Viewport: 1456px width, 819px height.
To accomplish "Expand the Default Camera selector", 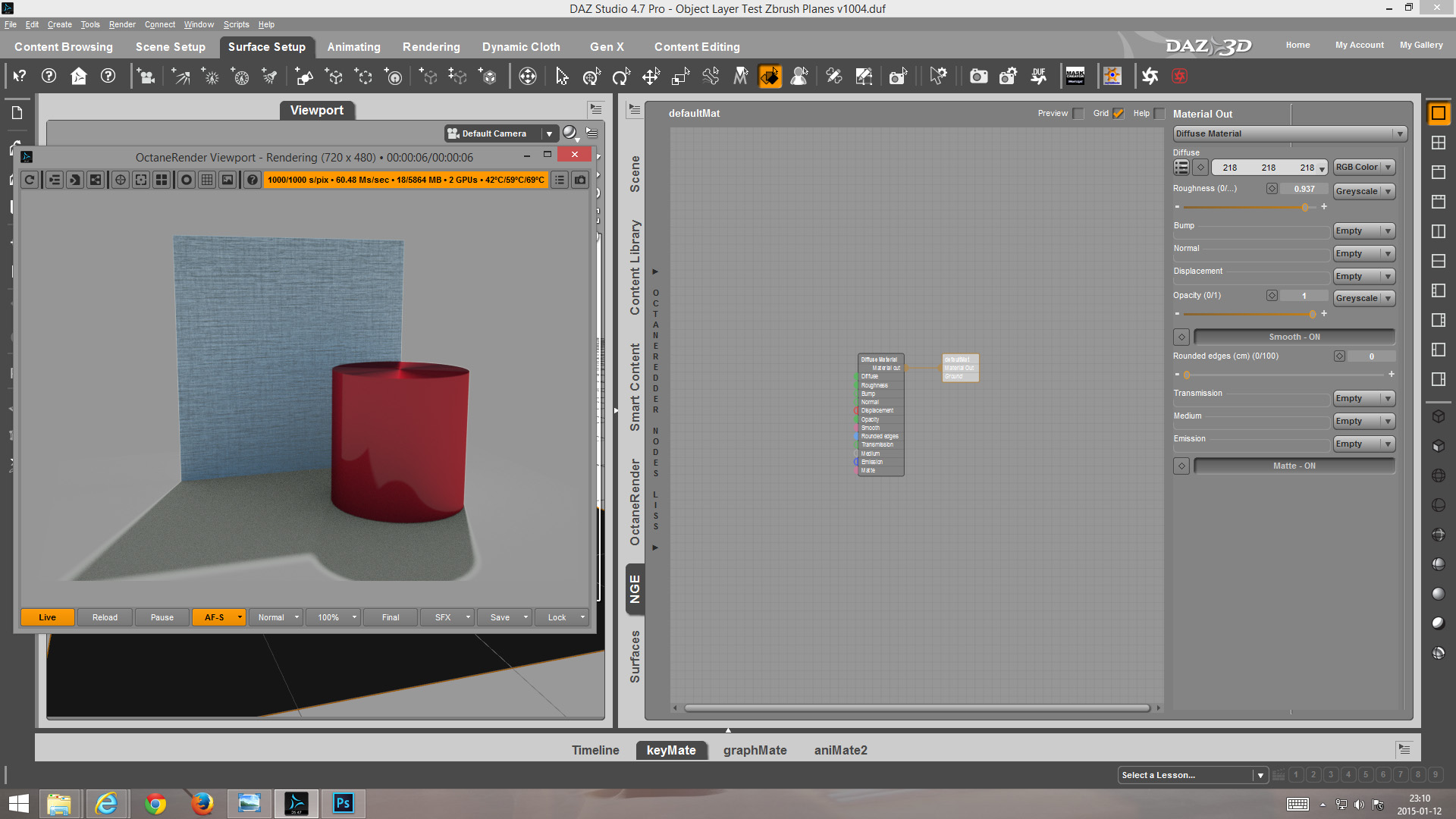I will (x=501, y=133).
